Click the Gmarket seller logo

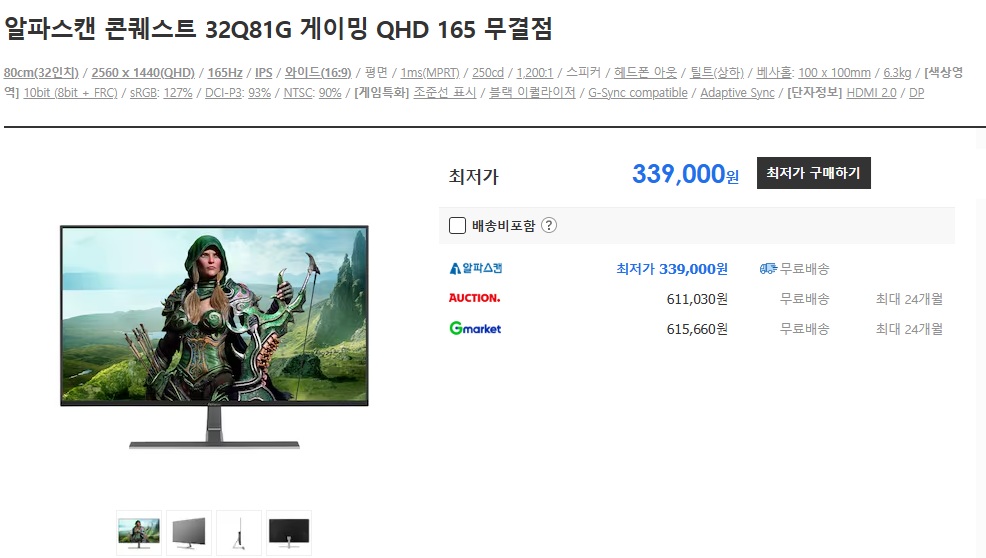[475, 328]
